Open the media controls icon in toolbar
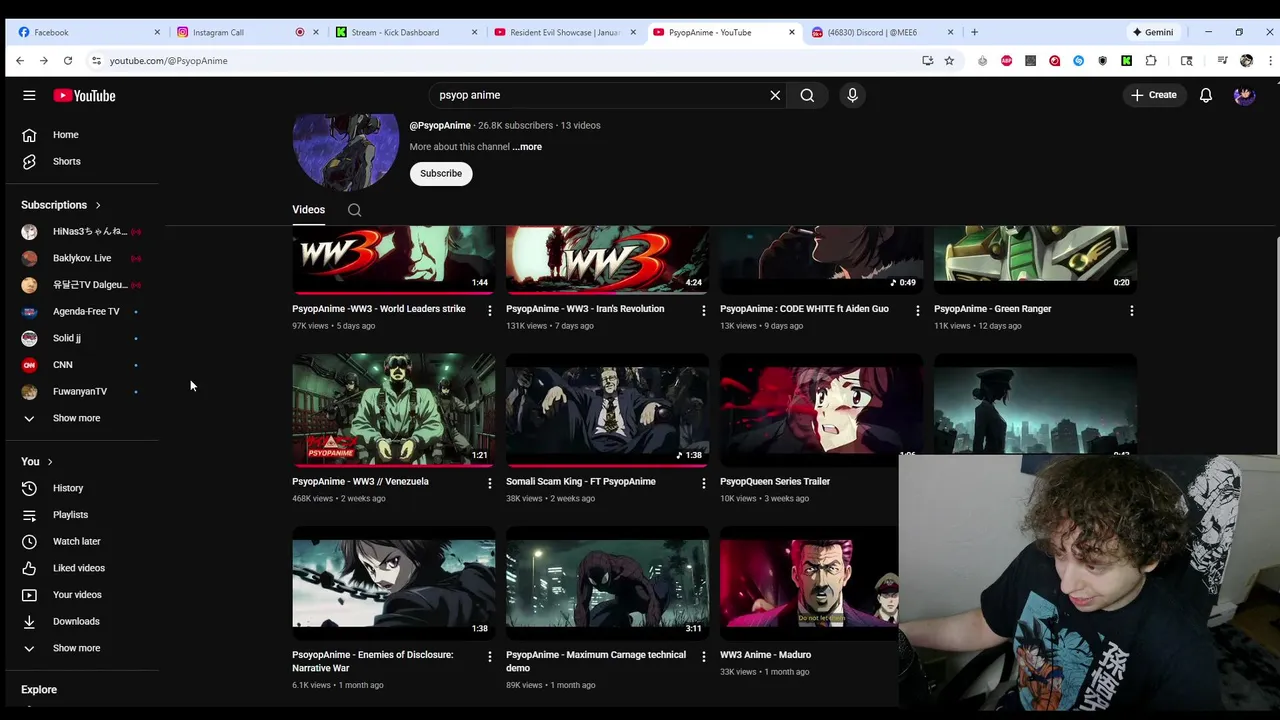The width and height of the screenshot is (1280, 720). (1222, 60)
